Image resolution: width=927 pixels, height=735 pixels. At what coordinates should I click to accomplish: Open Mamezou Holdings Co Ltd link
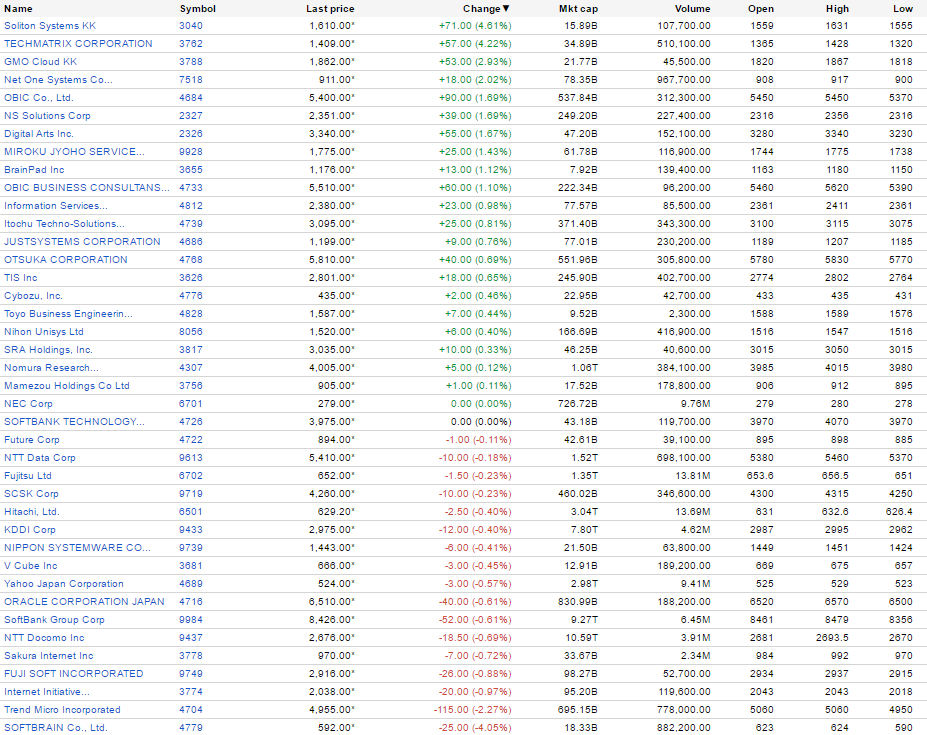pos(67,386)
